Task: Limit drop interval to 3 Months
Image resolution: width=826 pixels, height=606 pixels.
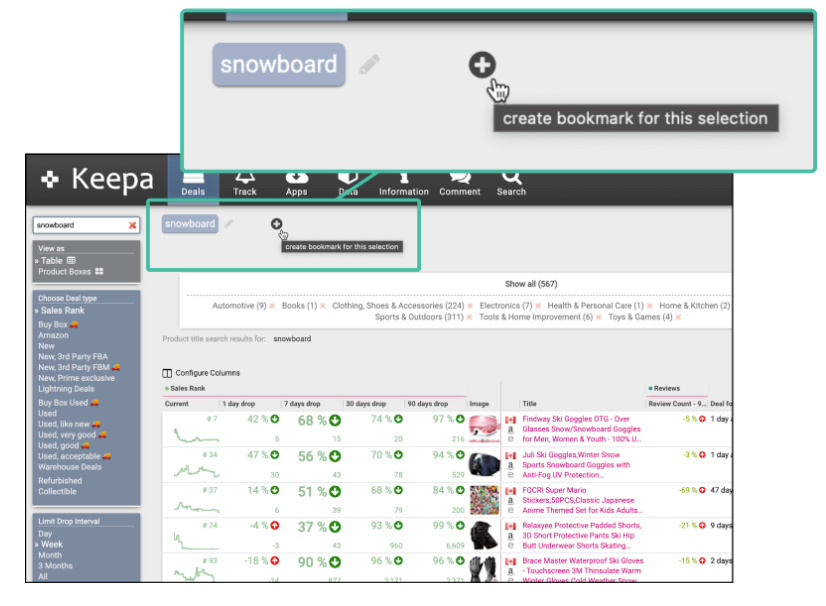Action: (55, 566)
